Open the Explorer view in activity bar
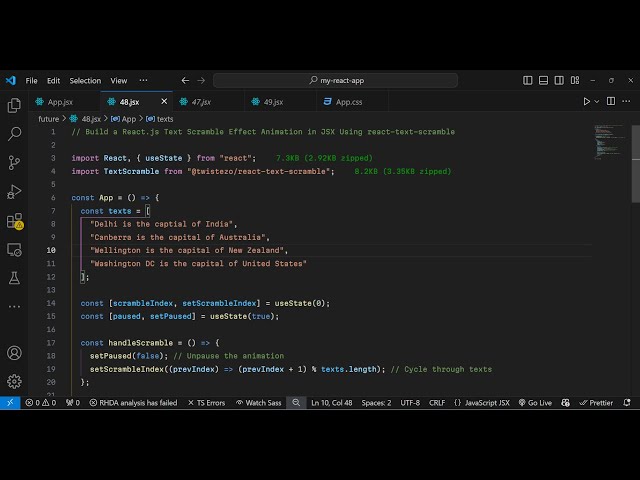This screenshot has height=480, width=640. [14, 105]
